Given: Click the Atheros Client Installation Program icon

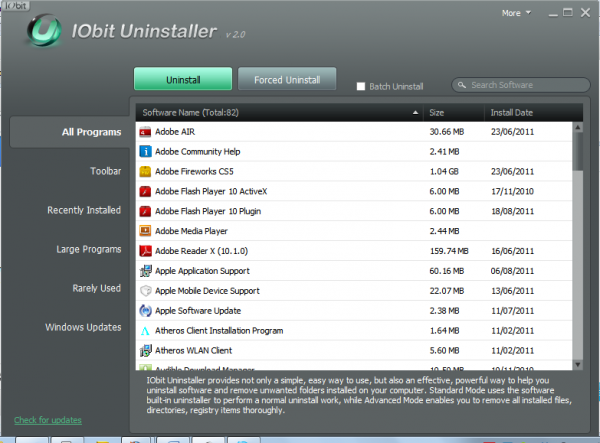Looking at the screenshot, I should tap(145, 331).
